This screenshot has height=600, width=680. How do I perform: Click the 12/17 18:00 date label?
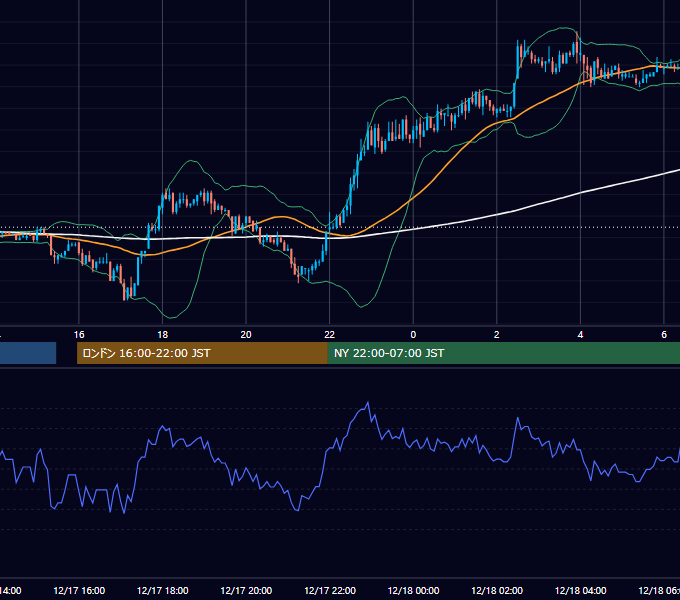(x=163, y=590)
